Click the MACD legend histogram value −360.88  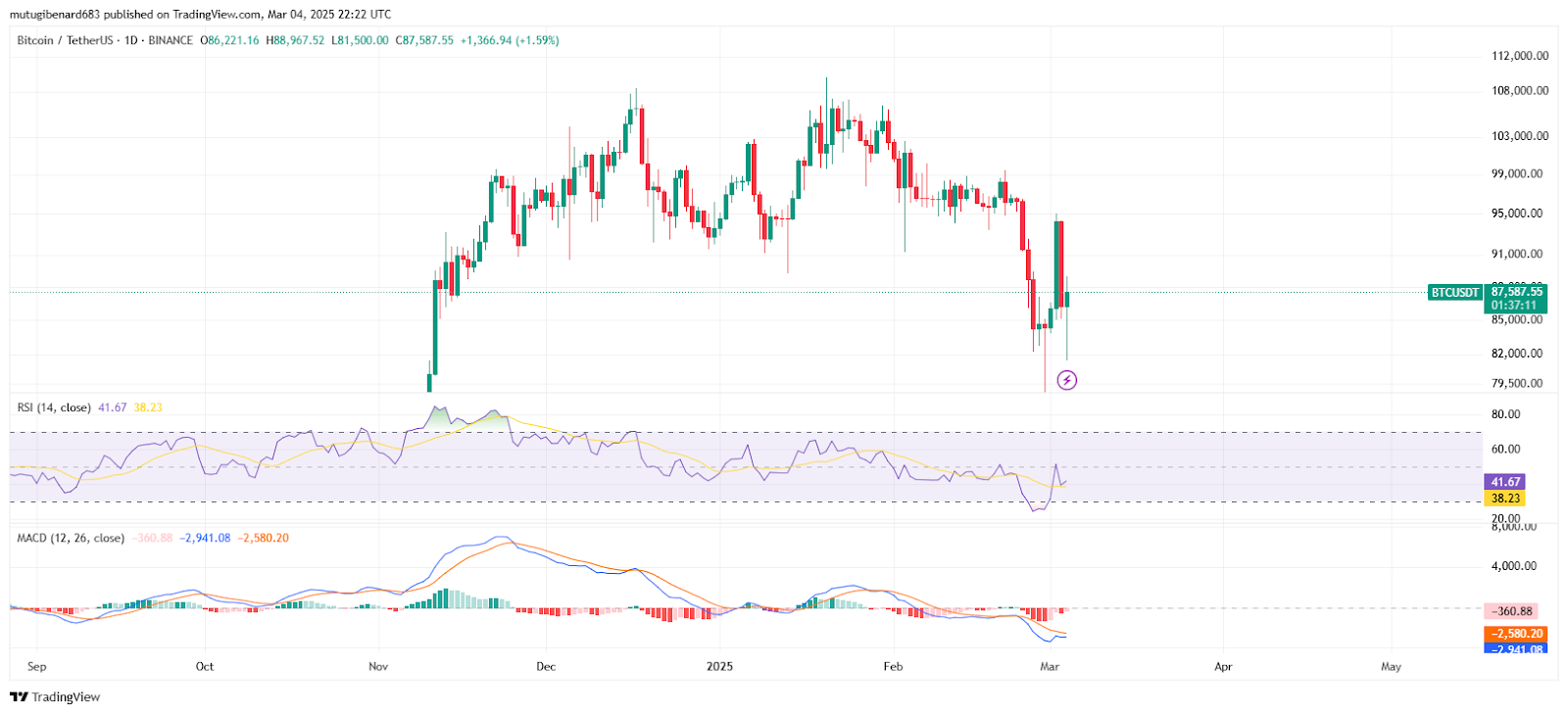[152, 538]
